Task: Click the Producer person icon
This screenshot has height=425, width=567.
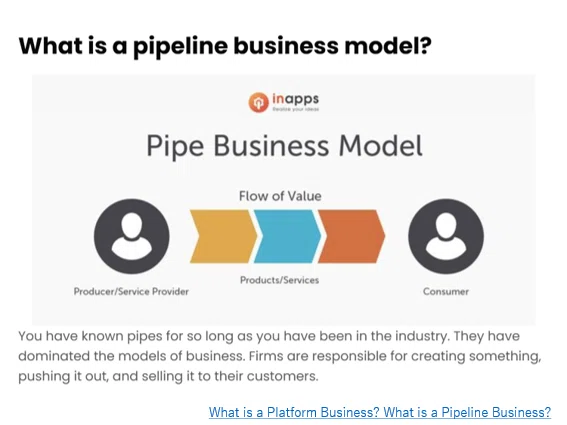Action: (131, 236)
